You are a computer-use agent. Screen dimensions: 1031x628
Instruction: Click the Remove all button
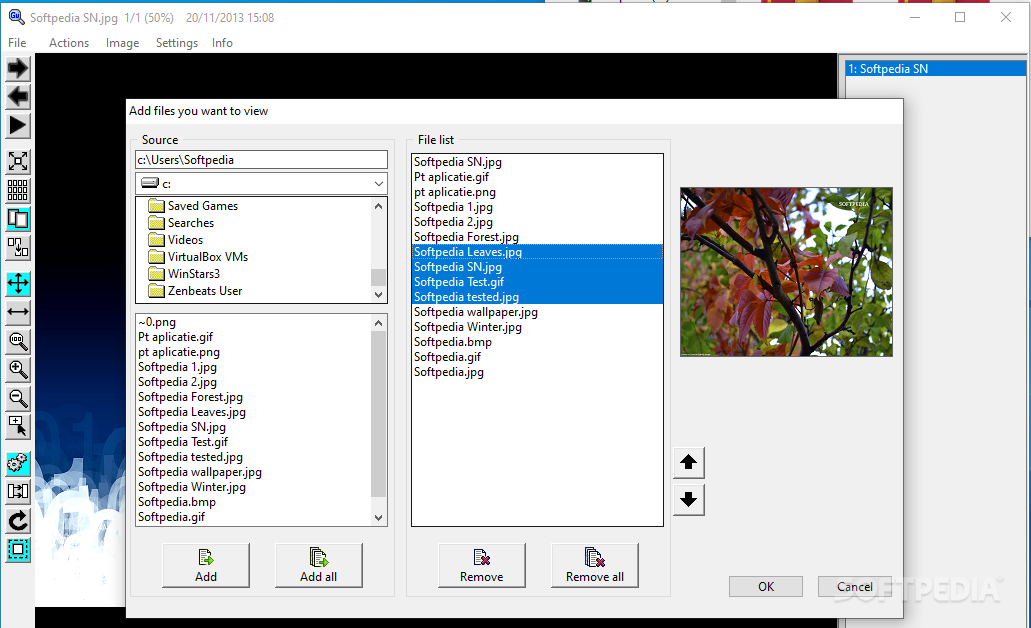[x=594, y=566]
